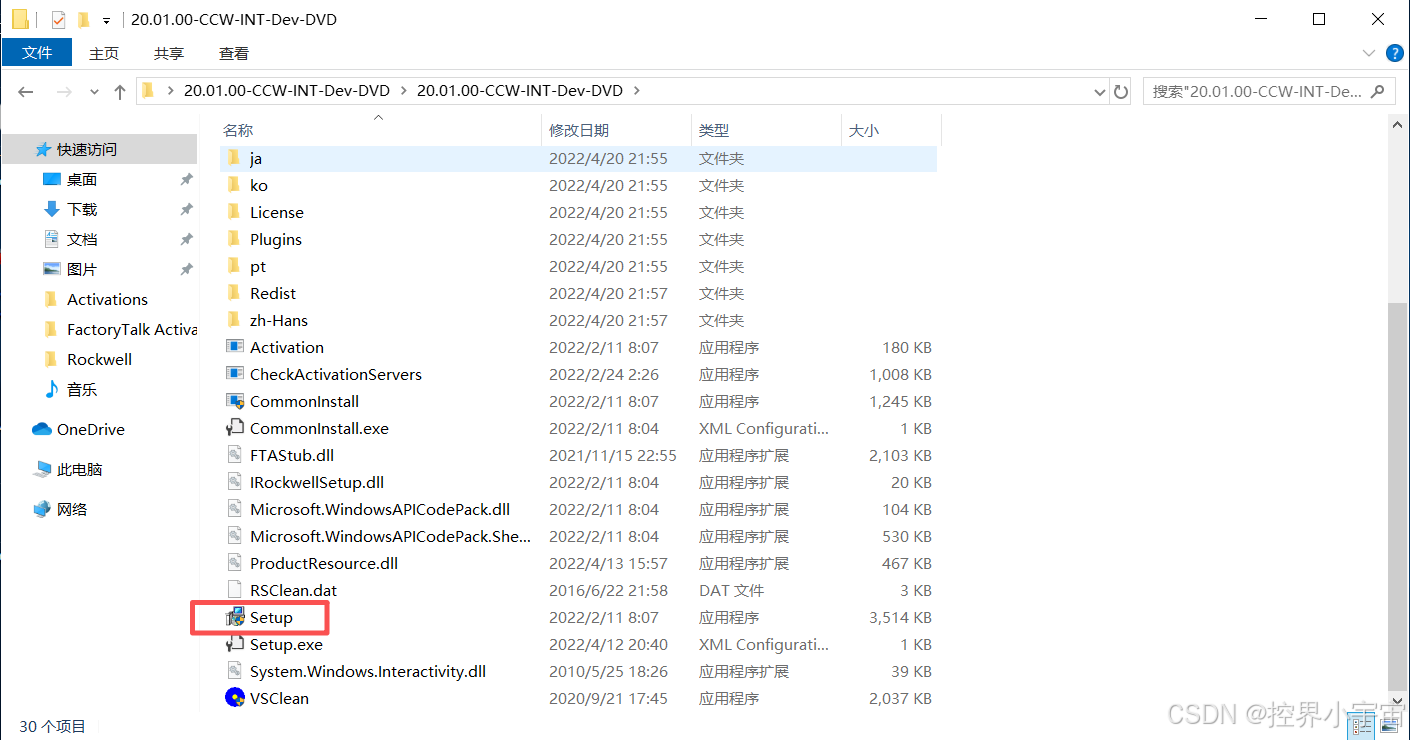
Task: Navigate up one level using the up arrow
Action: (x=119, y=91)
